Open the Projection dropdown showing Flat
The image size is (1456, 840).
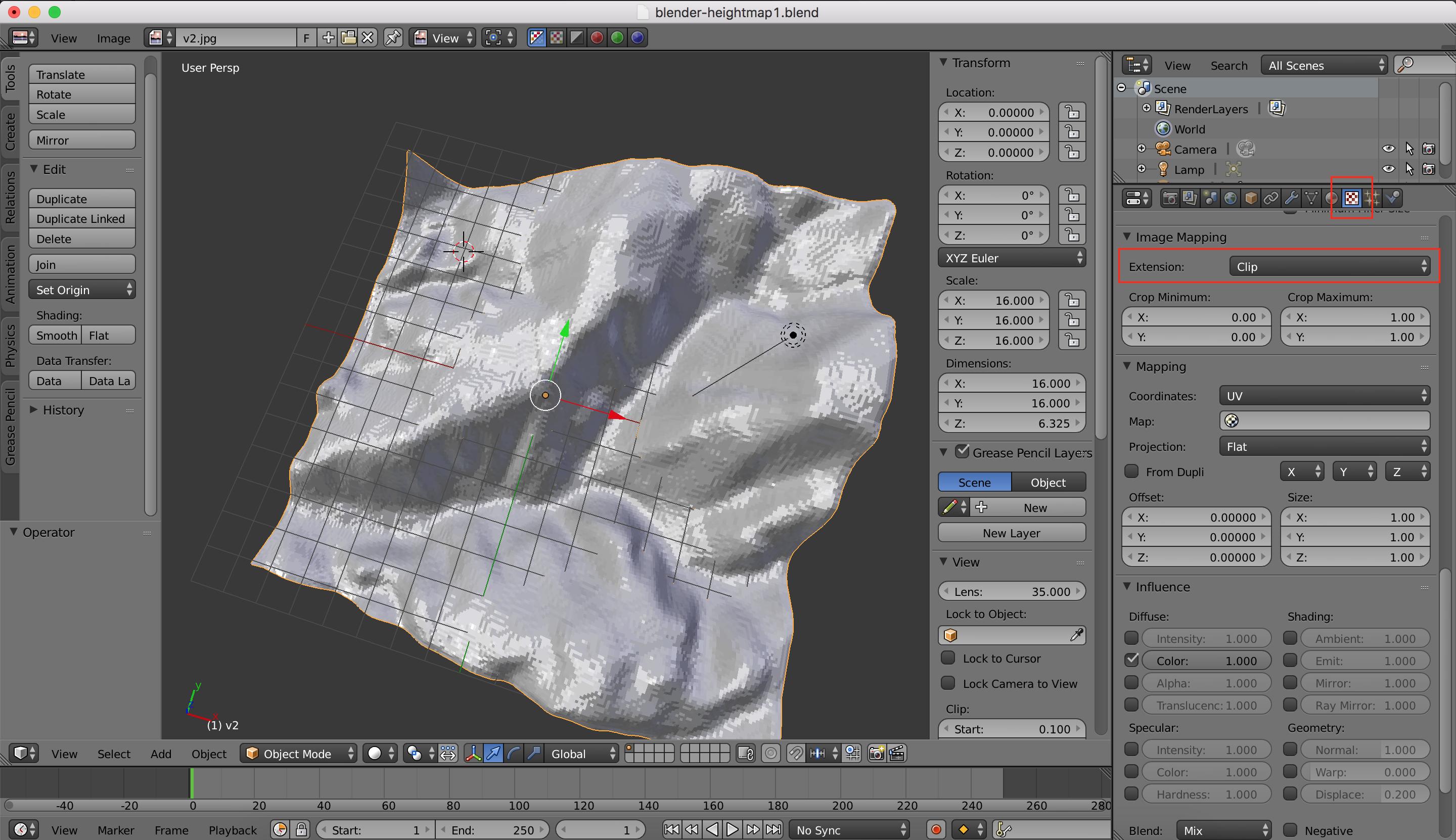point(1323,446)
